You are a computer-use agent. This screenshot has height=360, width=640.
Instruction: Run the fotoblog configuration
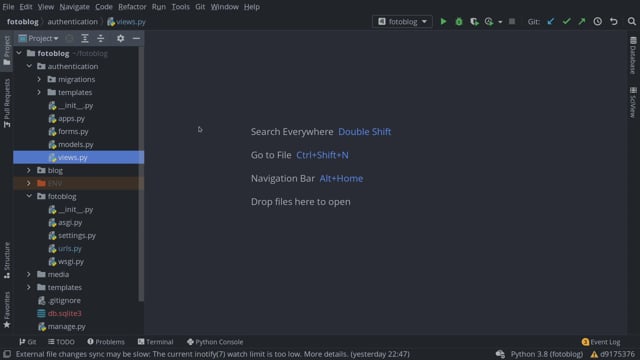pyautogui.click(x=443, y=22)
